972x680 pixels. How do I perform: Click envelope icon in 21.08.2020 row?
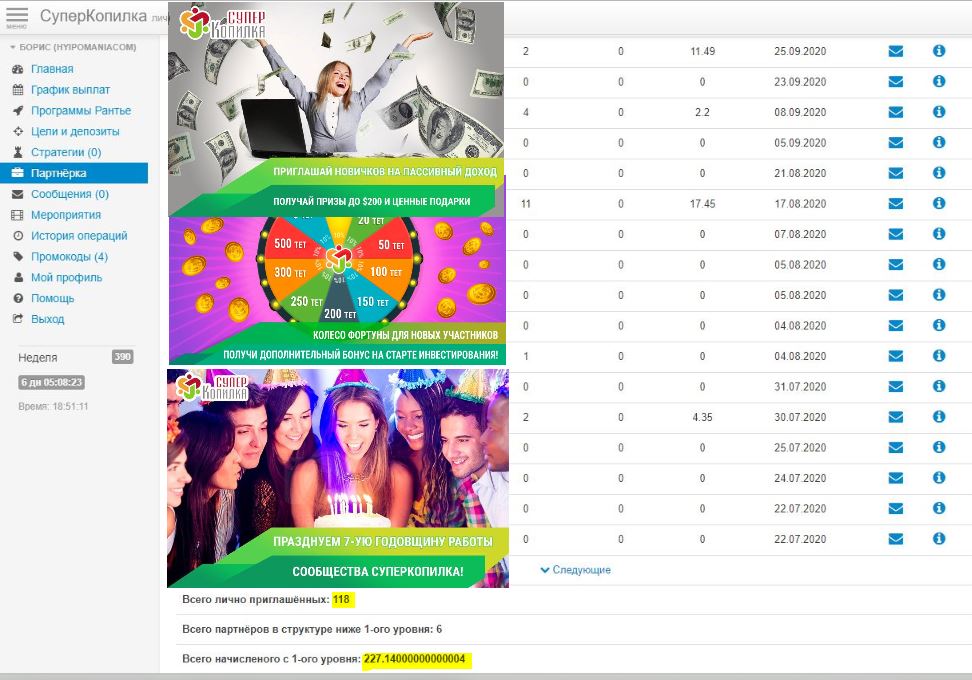895,173
